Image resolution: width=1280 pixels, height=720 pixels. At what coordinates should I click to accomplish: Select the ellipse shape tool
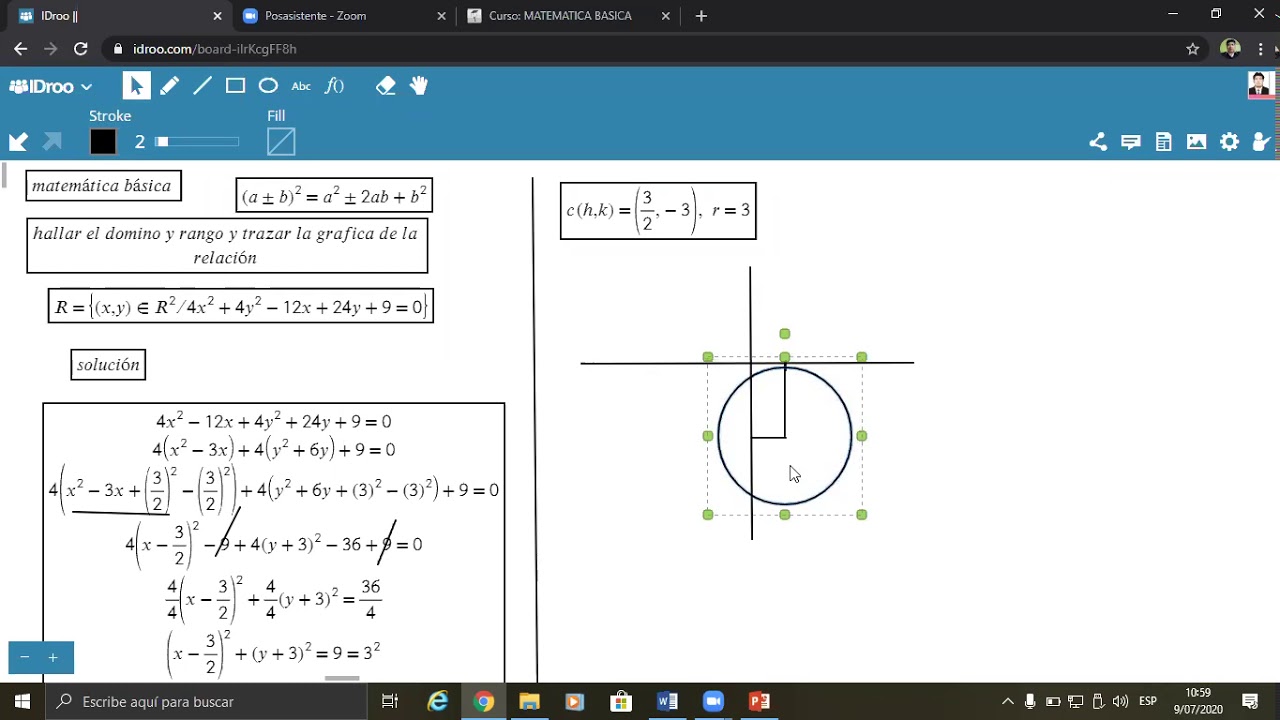[x=268, y=86]
